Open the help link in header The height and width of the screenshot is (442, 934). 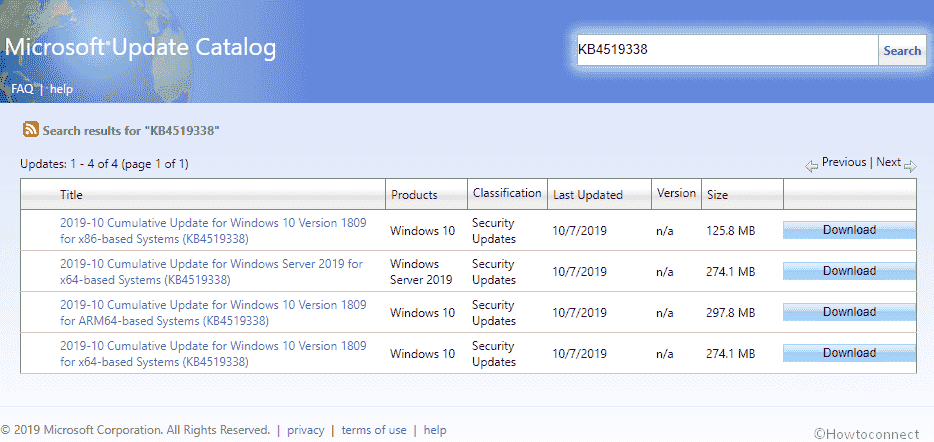[61, 89]
